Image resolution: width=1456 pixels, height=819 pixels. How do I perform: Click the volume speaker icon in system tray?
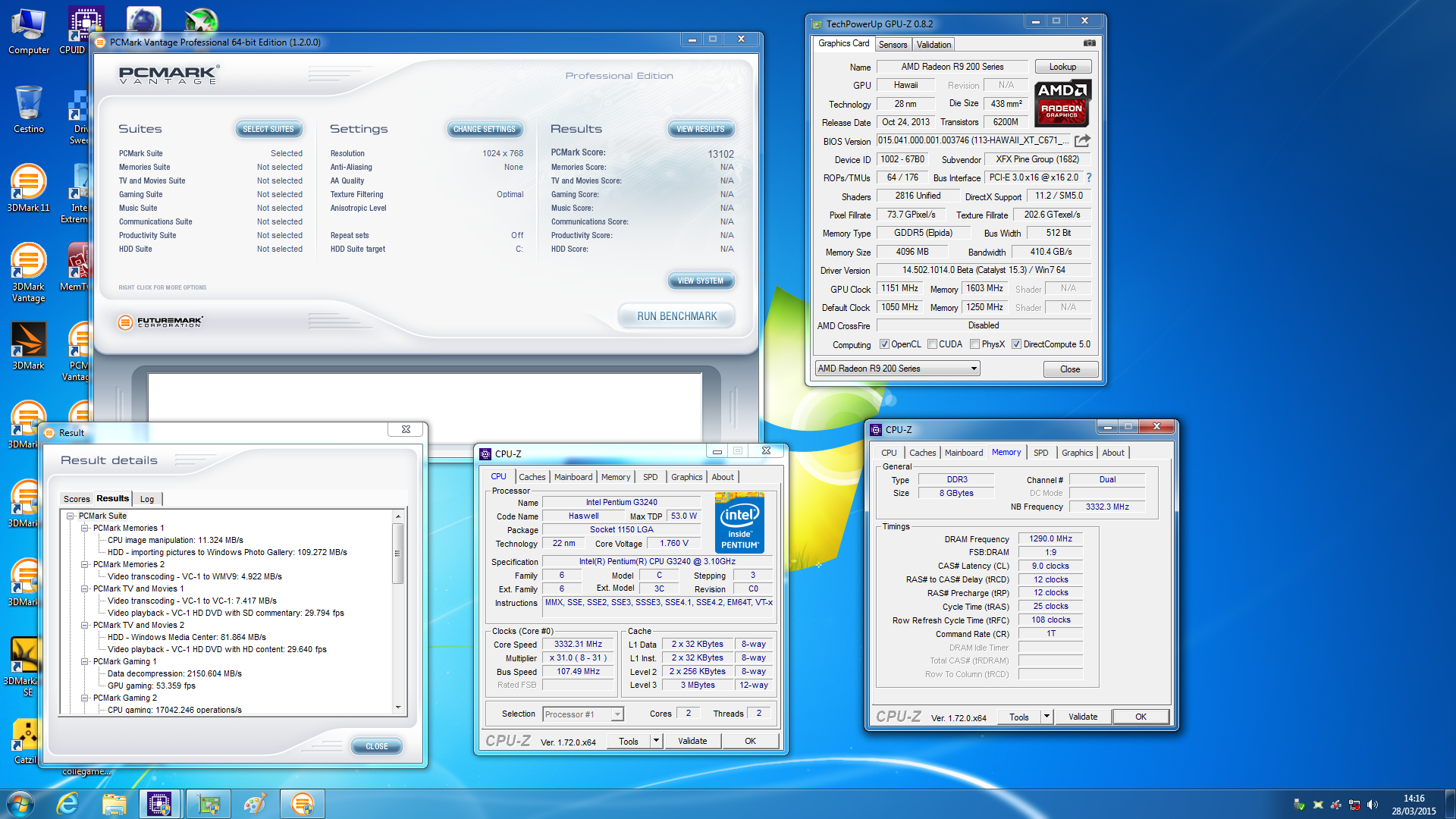(1373, 805)
